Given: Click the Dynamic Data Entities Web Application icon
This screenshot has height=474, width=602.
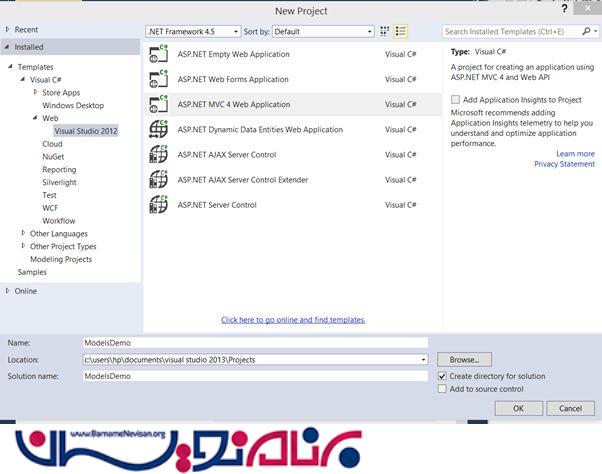Looking at the screenshot, I should click(x=158, y=129).
